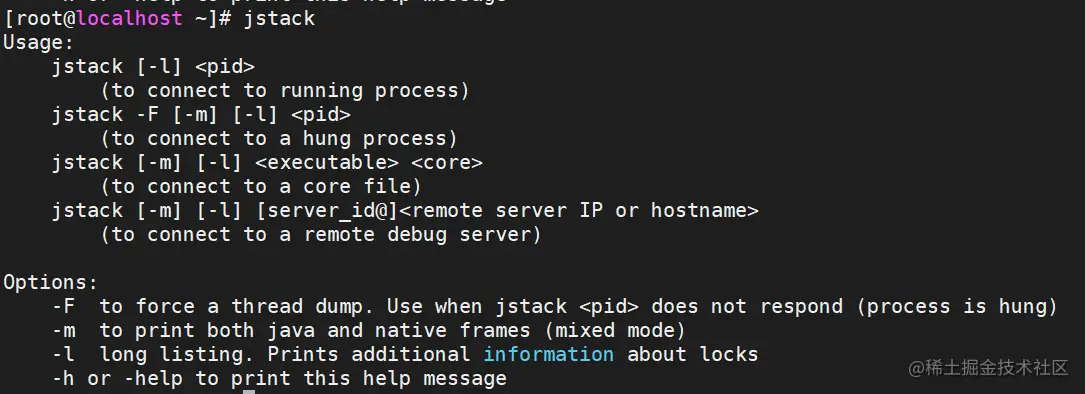Click '(to connect to a core file)' line
The image size is (1085, 394).
pos(261,186)
